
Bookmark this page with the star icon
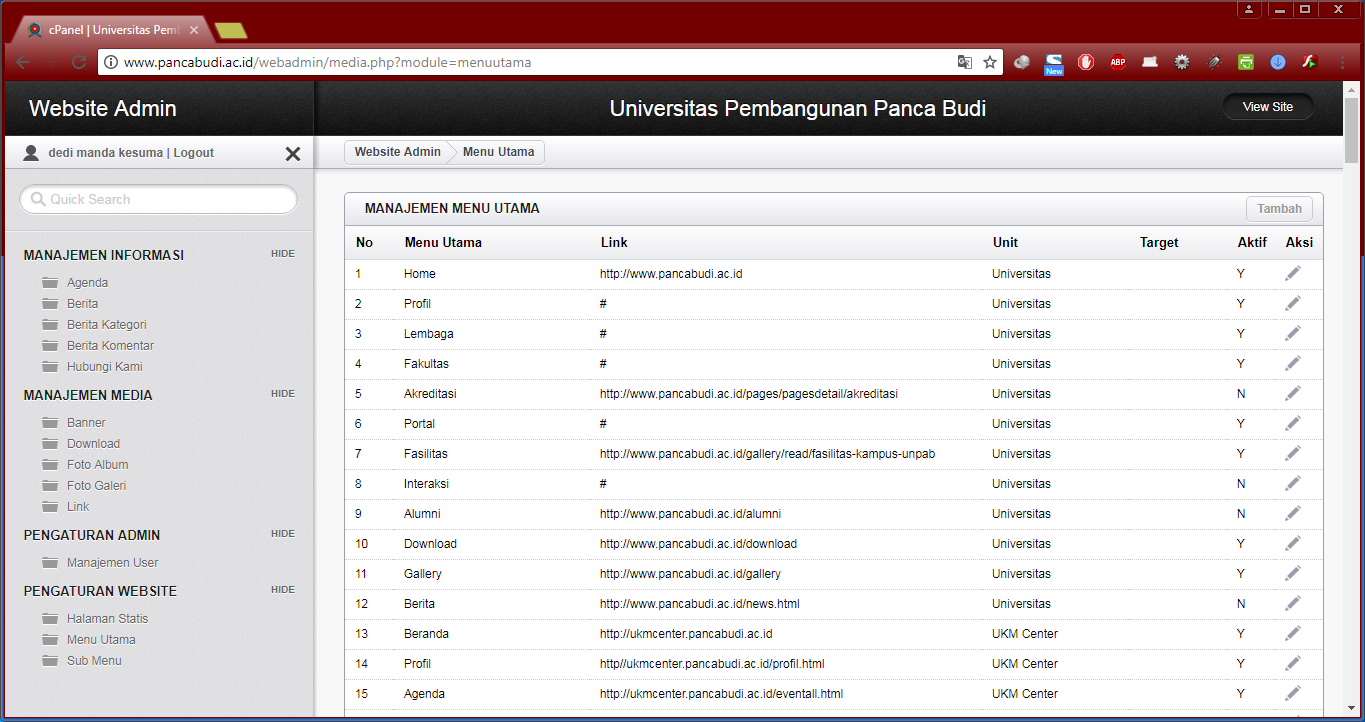coord(990,62)
